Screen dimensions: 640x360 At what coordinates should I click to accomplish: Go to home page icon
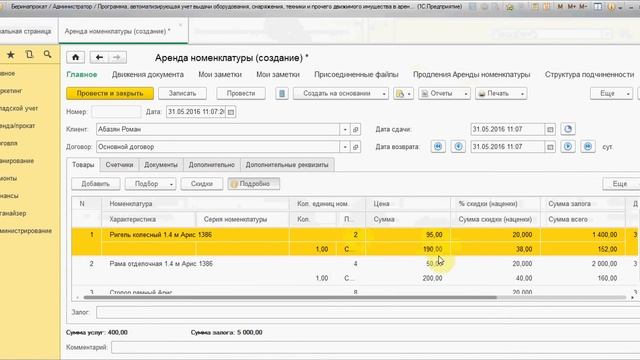[76, 57]
